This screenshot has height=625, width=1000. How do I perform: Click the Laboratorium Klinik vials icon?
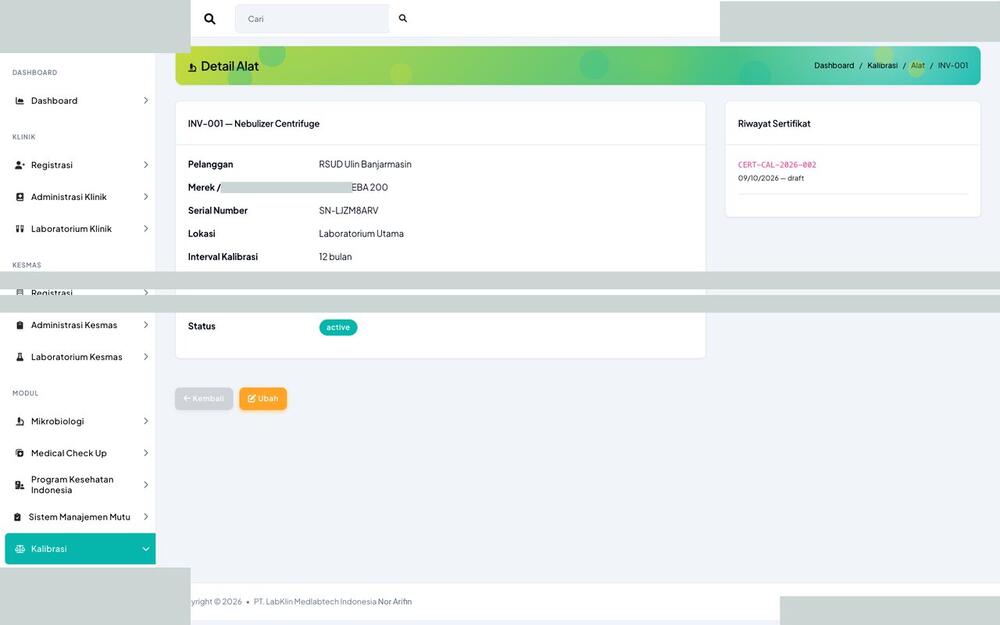[20, 229]
